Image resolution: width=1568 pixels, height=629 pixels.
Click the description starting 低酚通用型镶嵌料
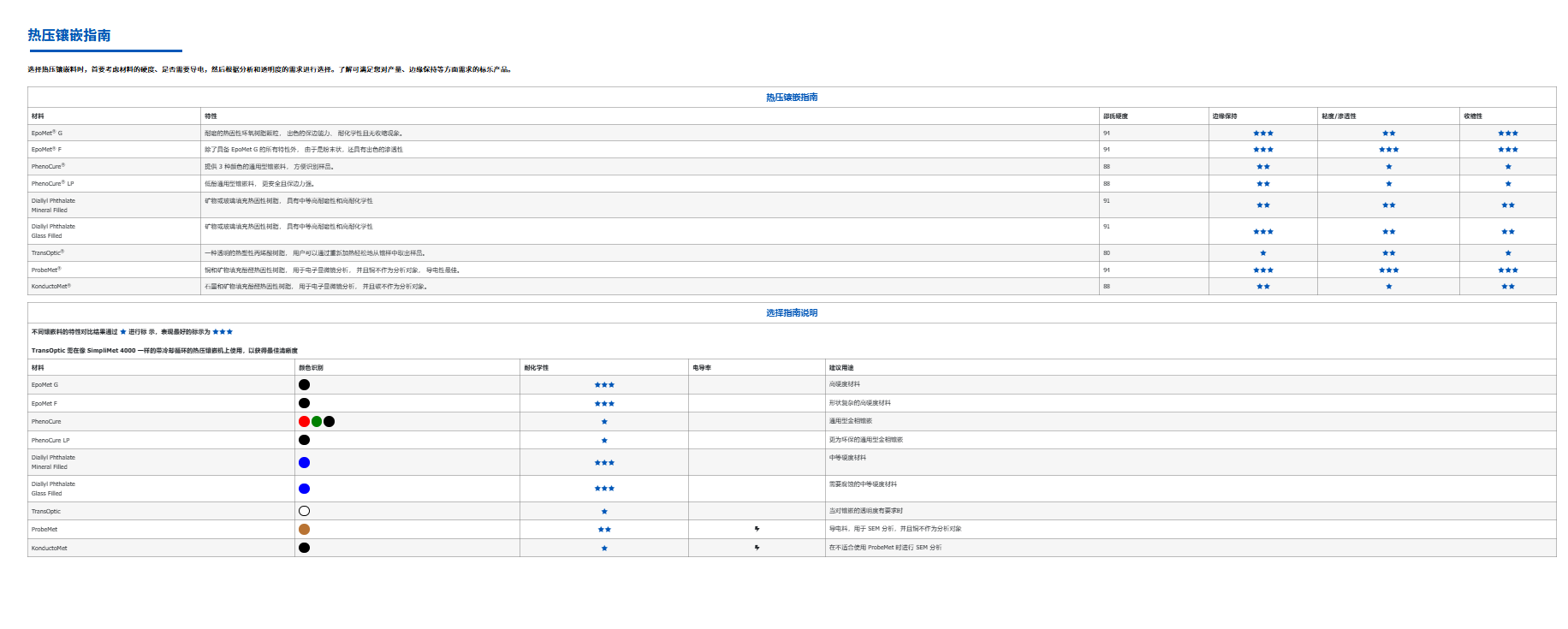point(260,184)
